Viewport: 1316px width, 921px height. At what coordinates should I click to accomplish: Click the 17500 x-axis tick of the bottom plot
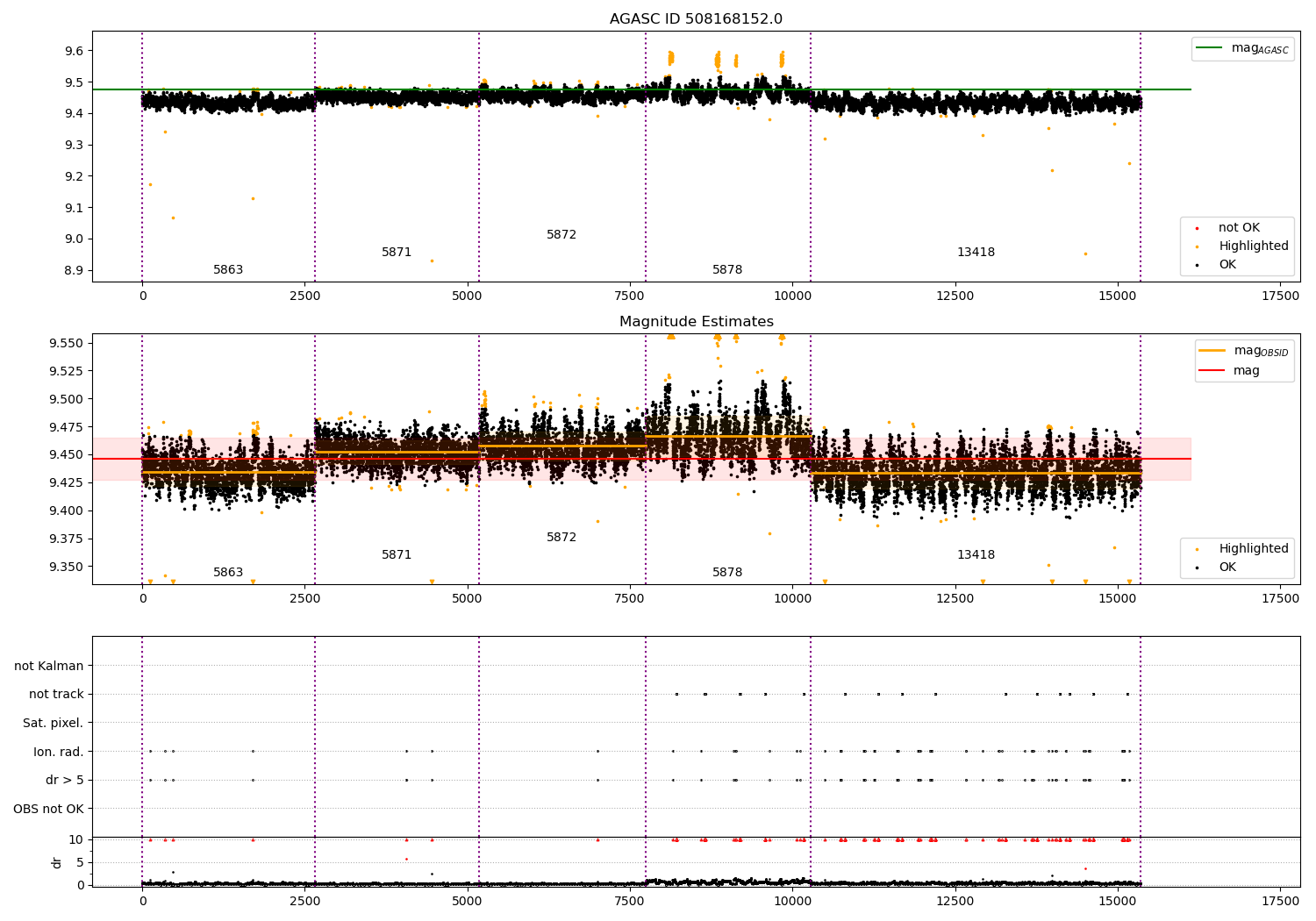[x=1280, y=901]
